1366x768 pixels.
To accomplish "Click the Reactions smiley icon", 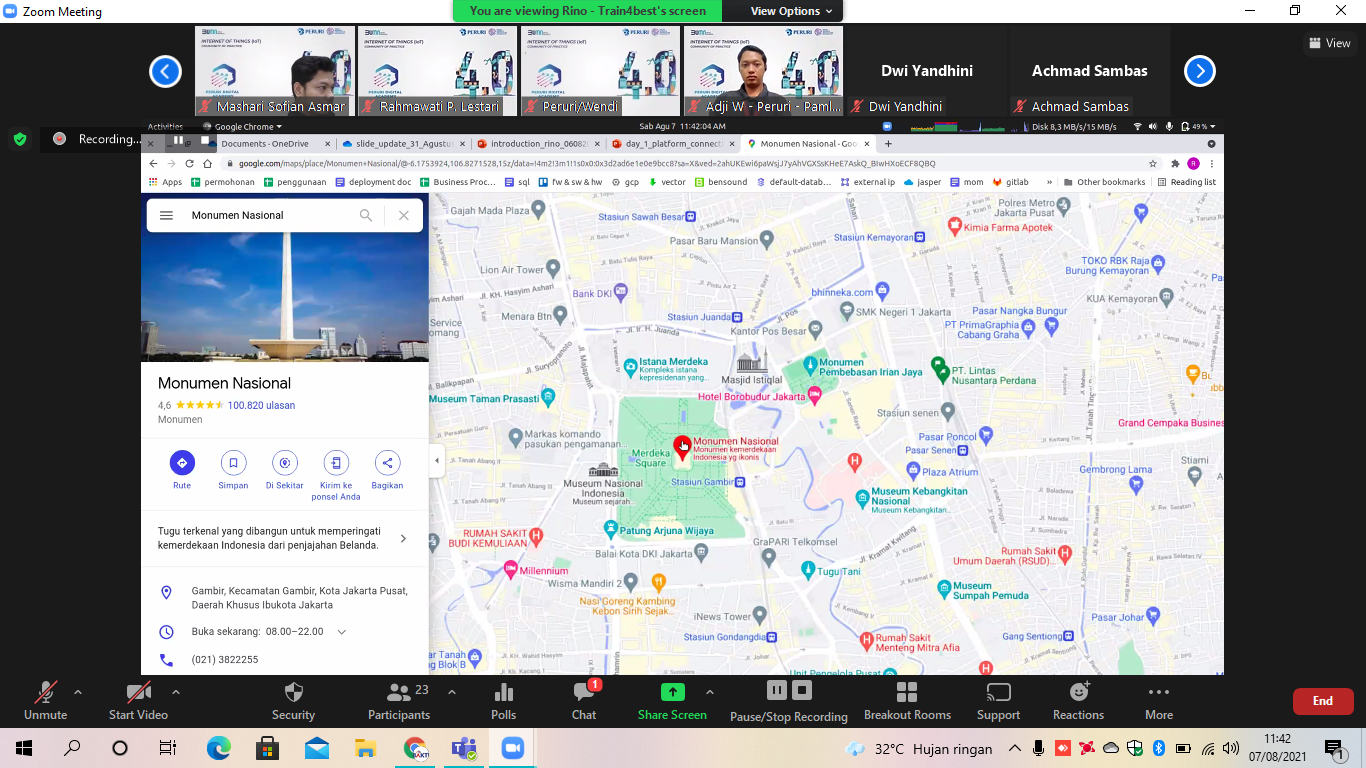I will pyautogui.click(x=1078, y=692).
